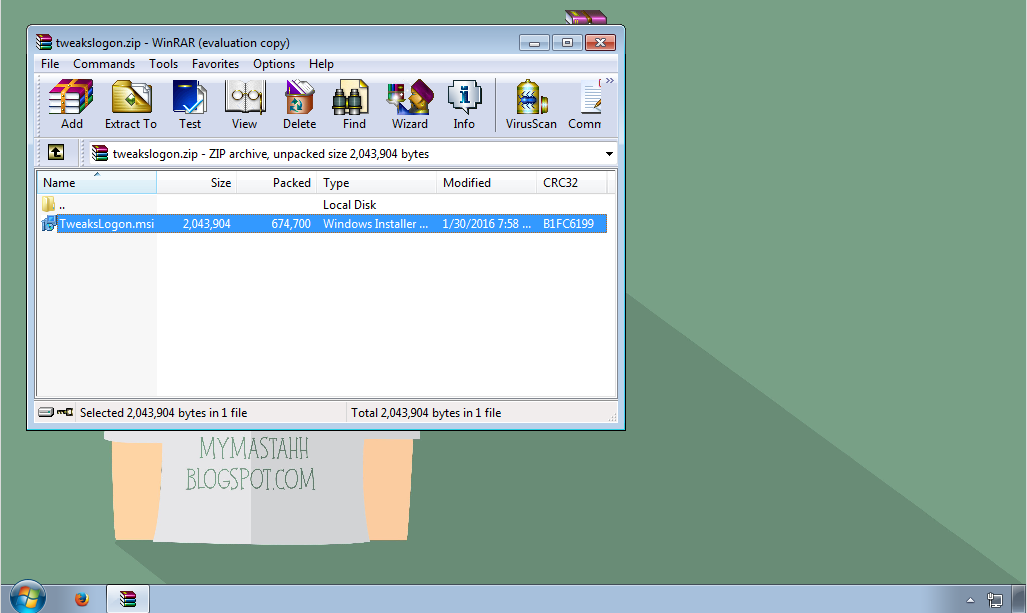Click the msi installer file icon
Viewport: 1027px width, 613px height.
tap(48, 224)
